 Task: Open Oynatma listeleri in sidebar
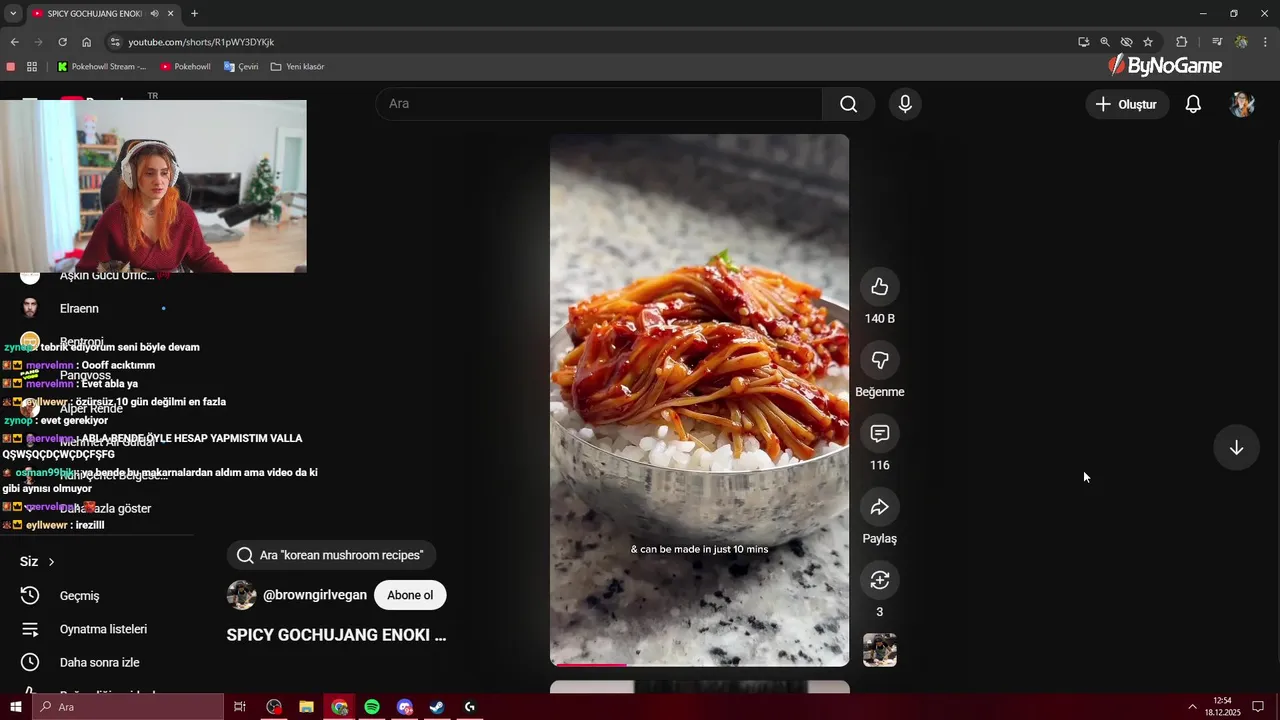(103, 629)
